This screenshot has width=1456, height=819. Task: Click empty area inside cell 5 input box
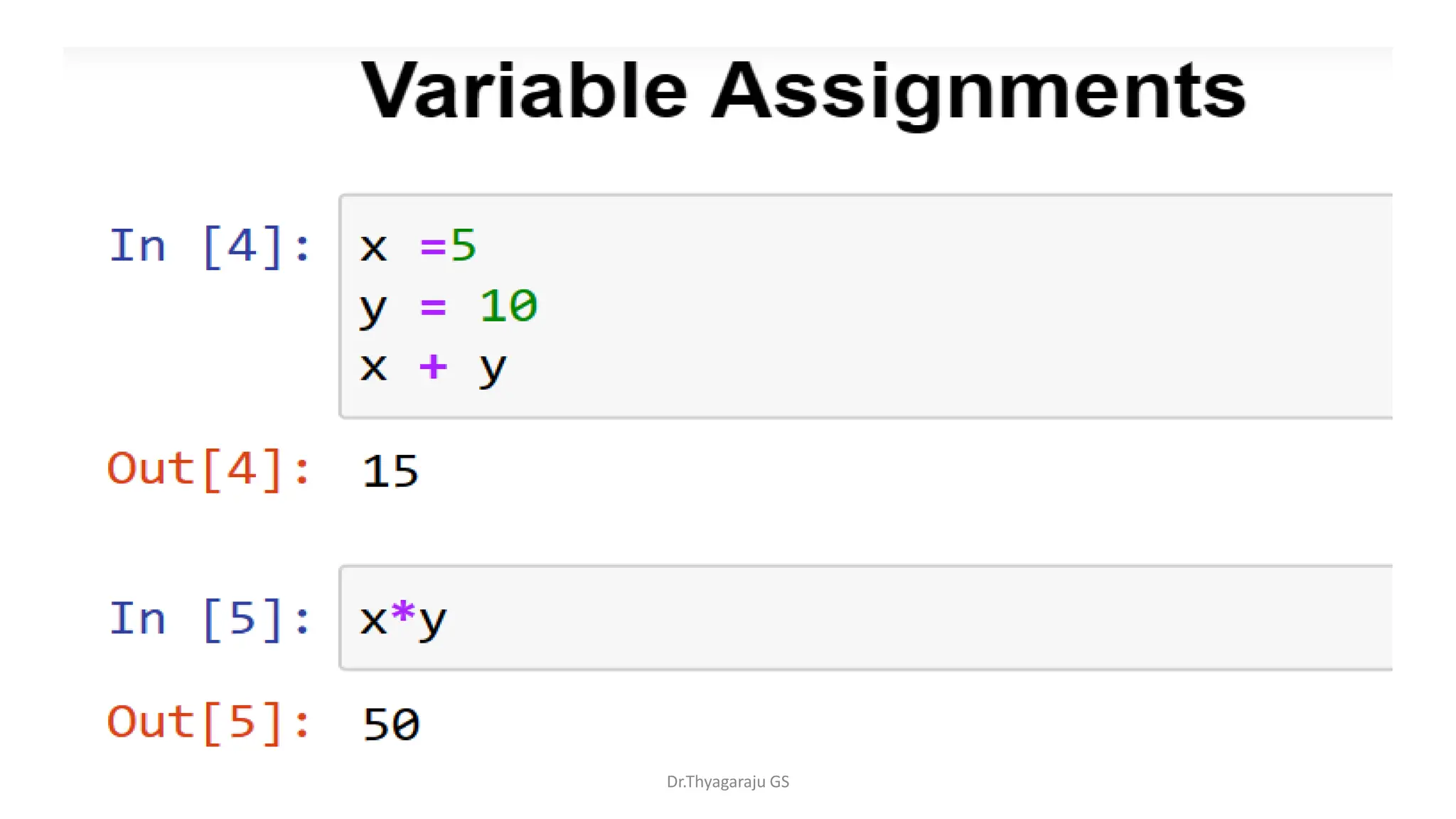point(924,618)
